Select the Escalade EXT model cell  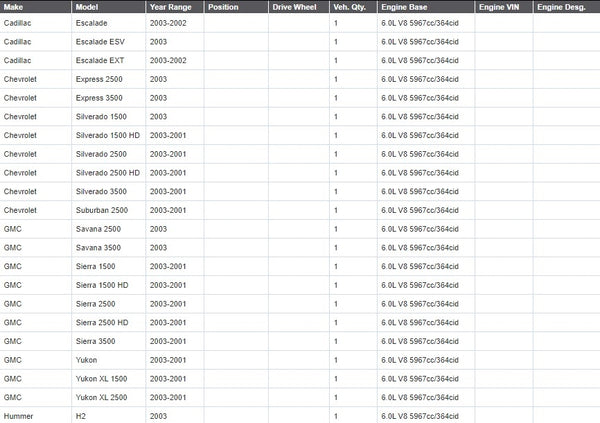(100, 60)
